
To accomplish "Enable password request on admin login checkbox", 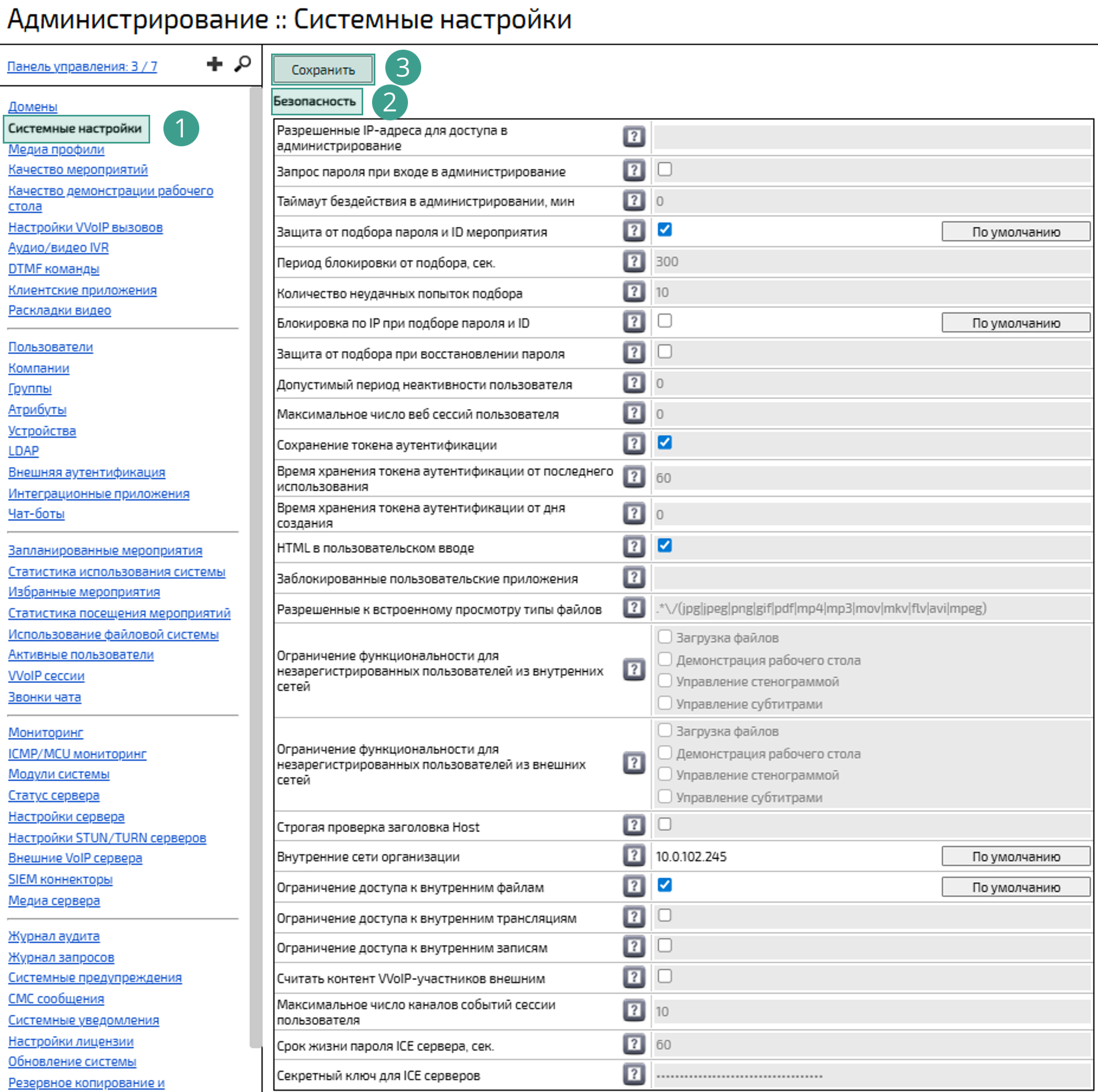I will coord(664,169).
